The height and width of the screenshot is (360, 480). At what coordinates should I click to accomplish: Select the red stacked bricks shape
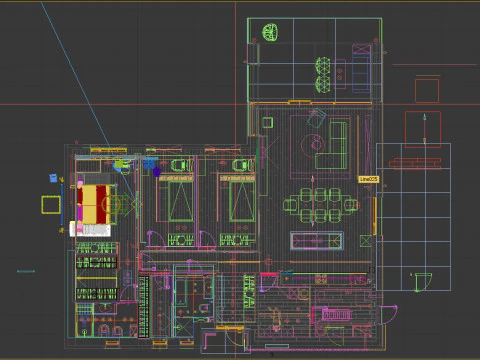(x=415, y=164)
